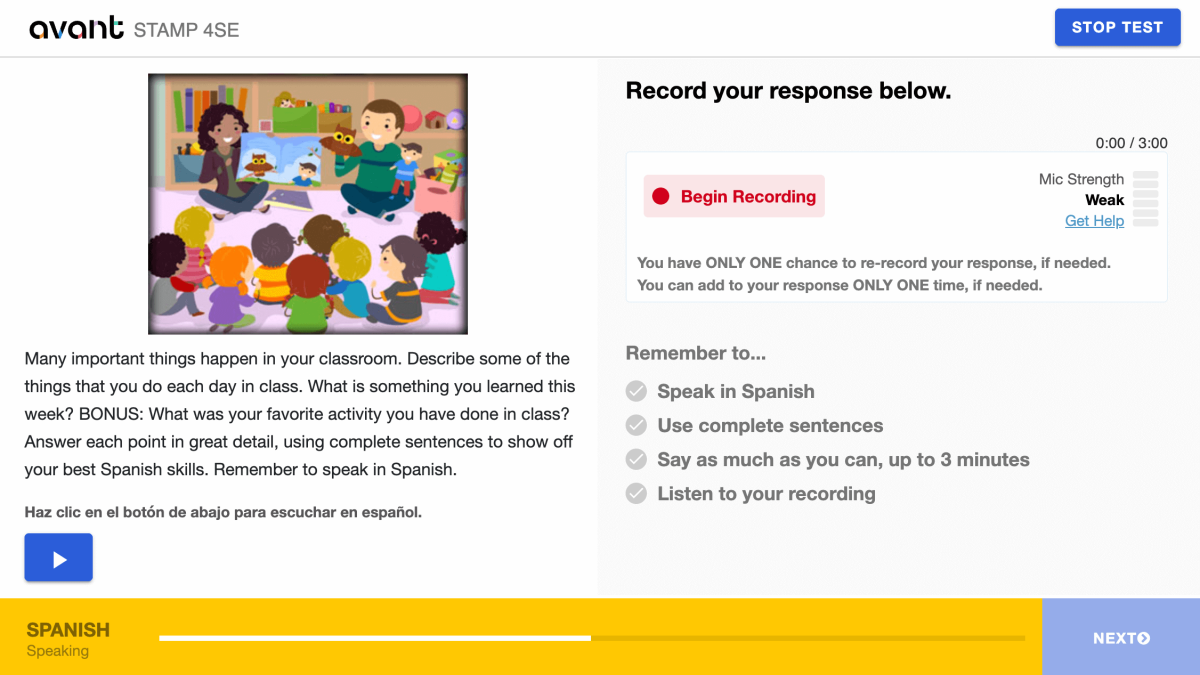Click the STAMP 4SE title text
1200x675 pixels.
(186, 30)
